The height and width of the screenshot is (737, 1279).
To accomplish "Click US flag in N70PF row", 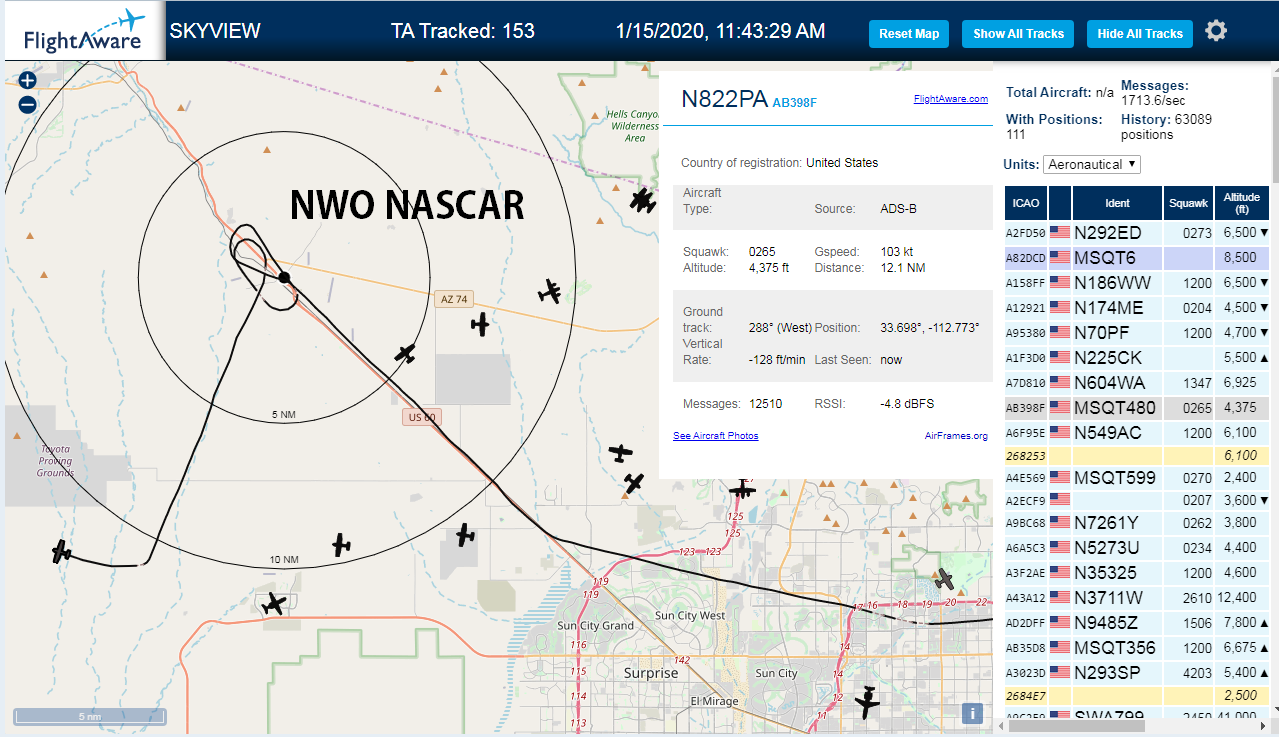I will click(1060, 333).
